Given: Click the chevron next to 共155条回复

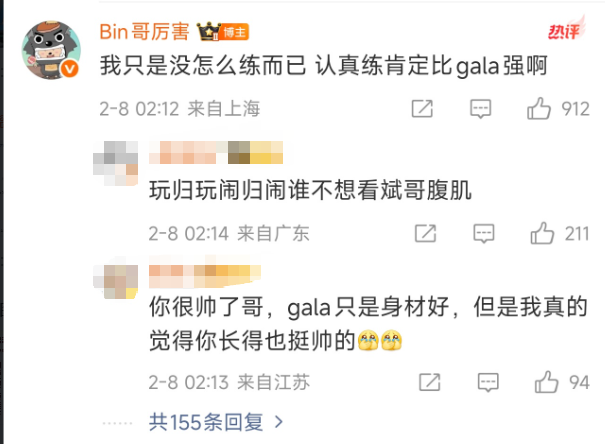Looking at the screenshot, I should tap(279, 422).
